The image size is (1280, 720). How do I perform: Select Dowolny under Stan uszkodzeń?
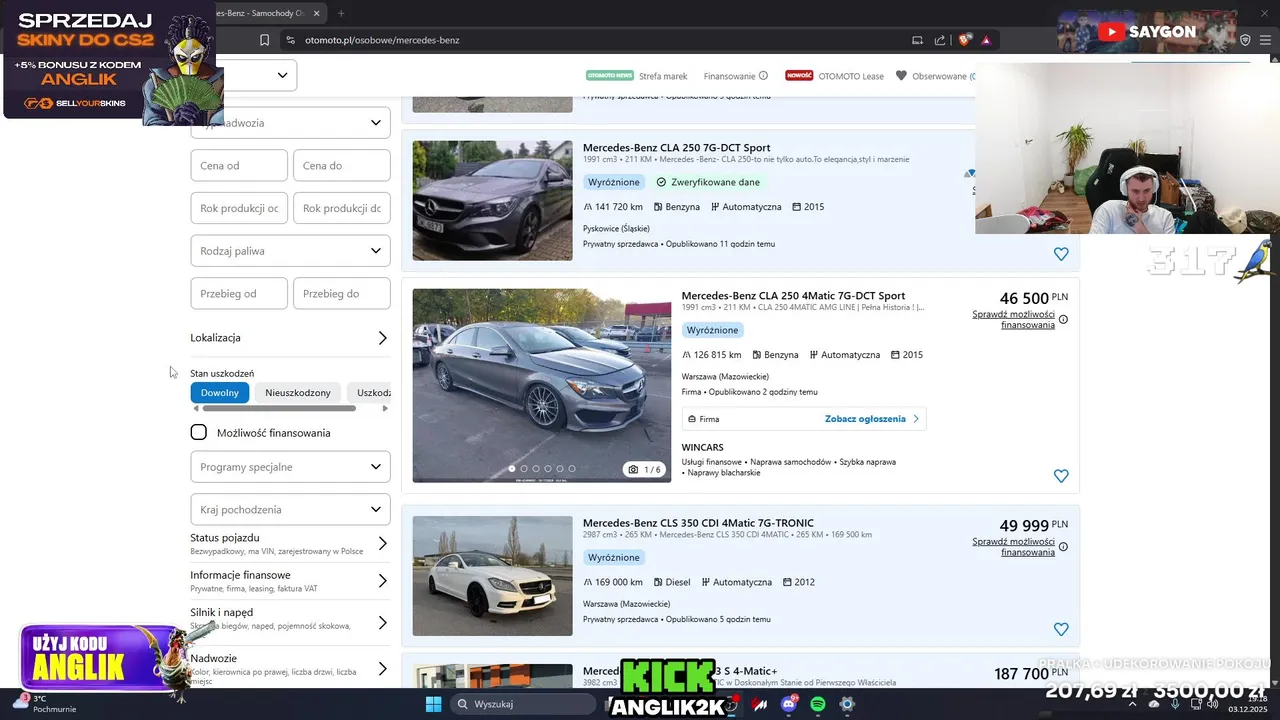[220, 393]
